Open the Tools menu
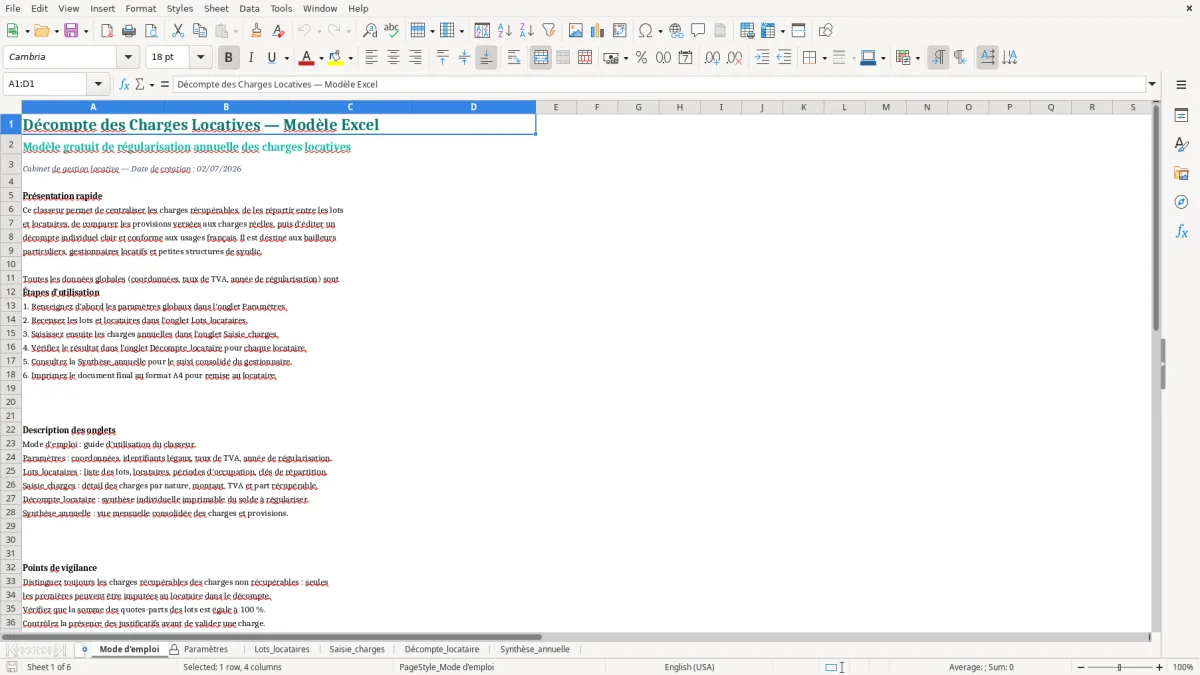 pyautogui.click(x=281, y=8)
